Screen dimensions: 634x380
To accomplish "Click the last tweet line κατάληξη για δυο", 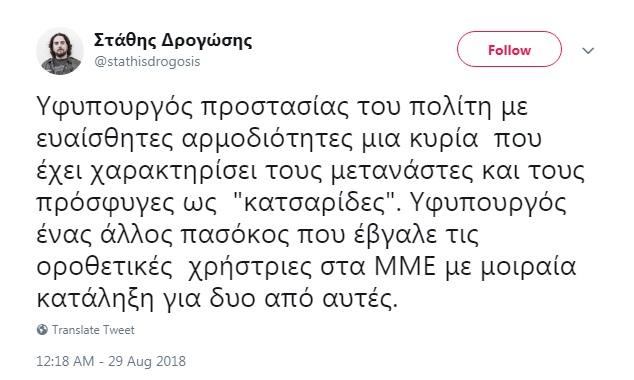I will (x=218, y=300).
